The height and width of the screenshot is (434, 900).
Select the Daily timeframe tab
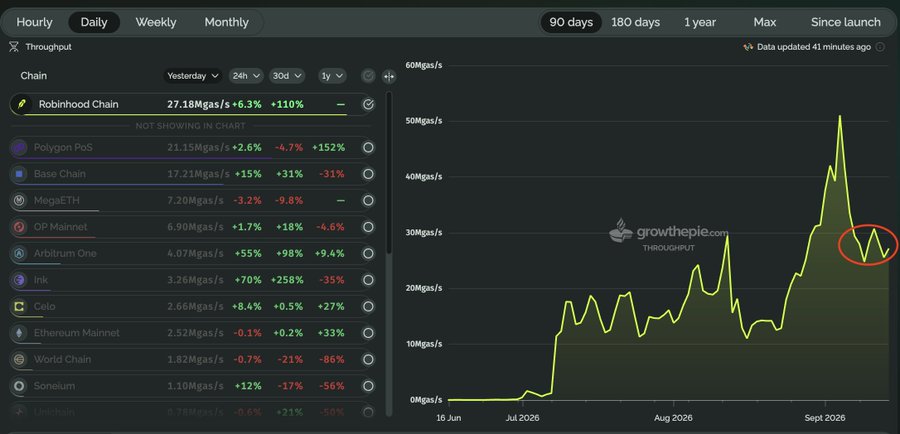(x=94, y=22)
